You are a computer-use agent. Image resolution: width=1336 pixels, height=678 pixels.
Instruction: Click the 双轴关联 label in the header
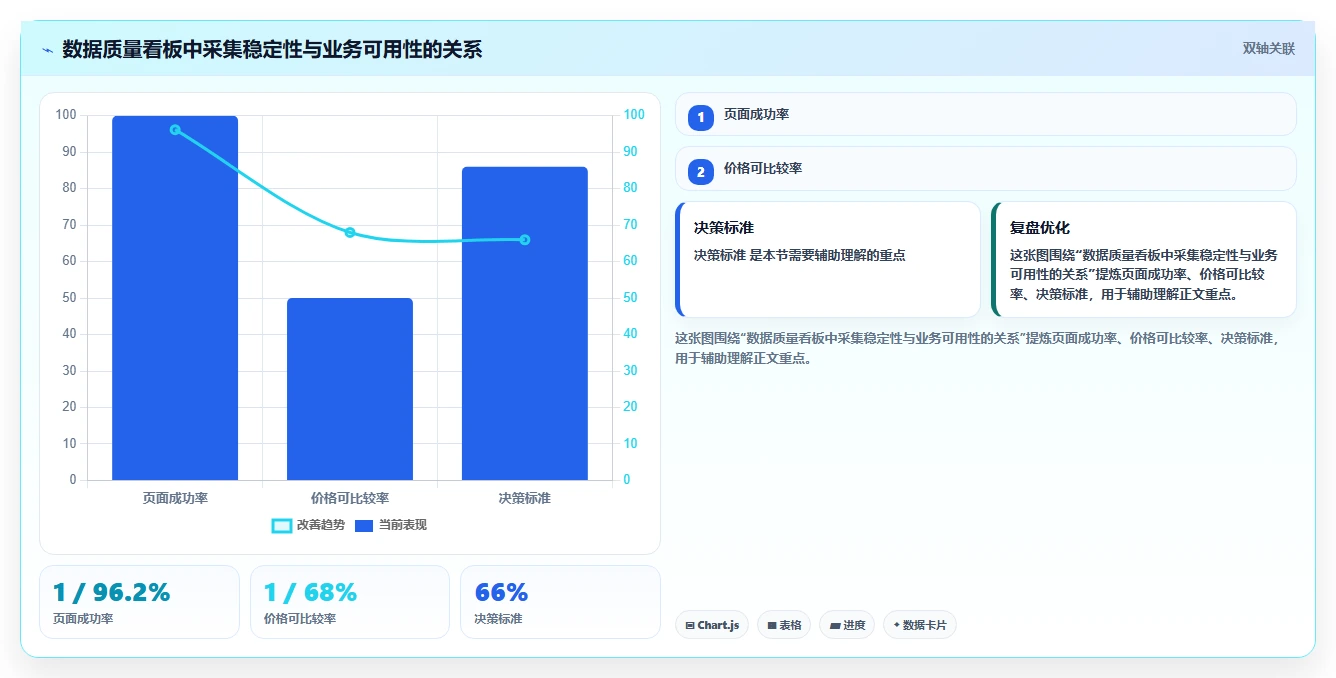(x=1269, y=49)
